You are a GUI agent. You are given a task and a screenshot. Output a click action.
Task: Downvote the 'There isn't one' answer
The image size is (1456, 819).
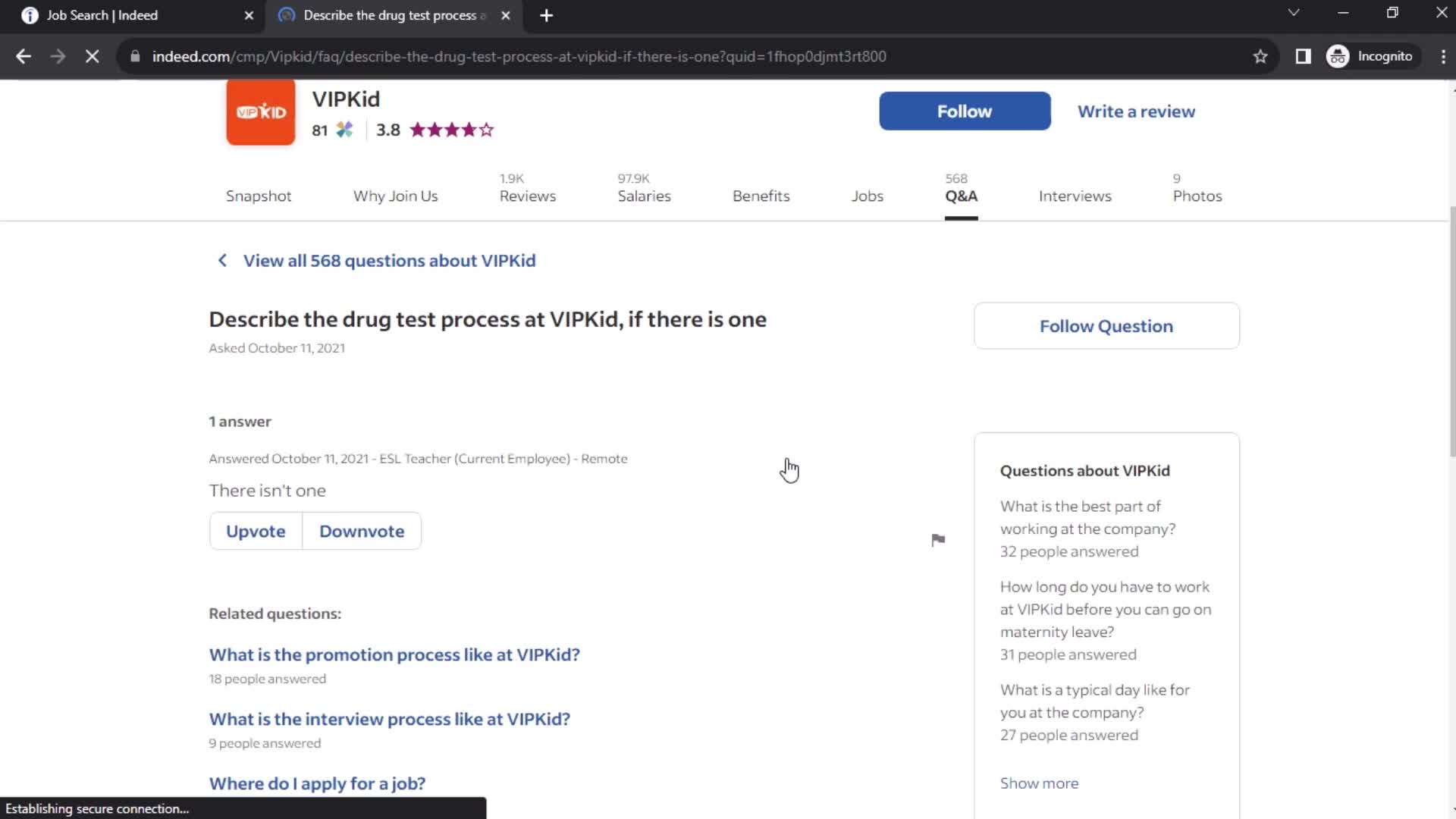362,531
